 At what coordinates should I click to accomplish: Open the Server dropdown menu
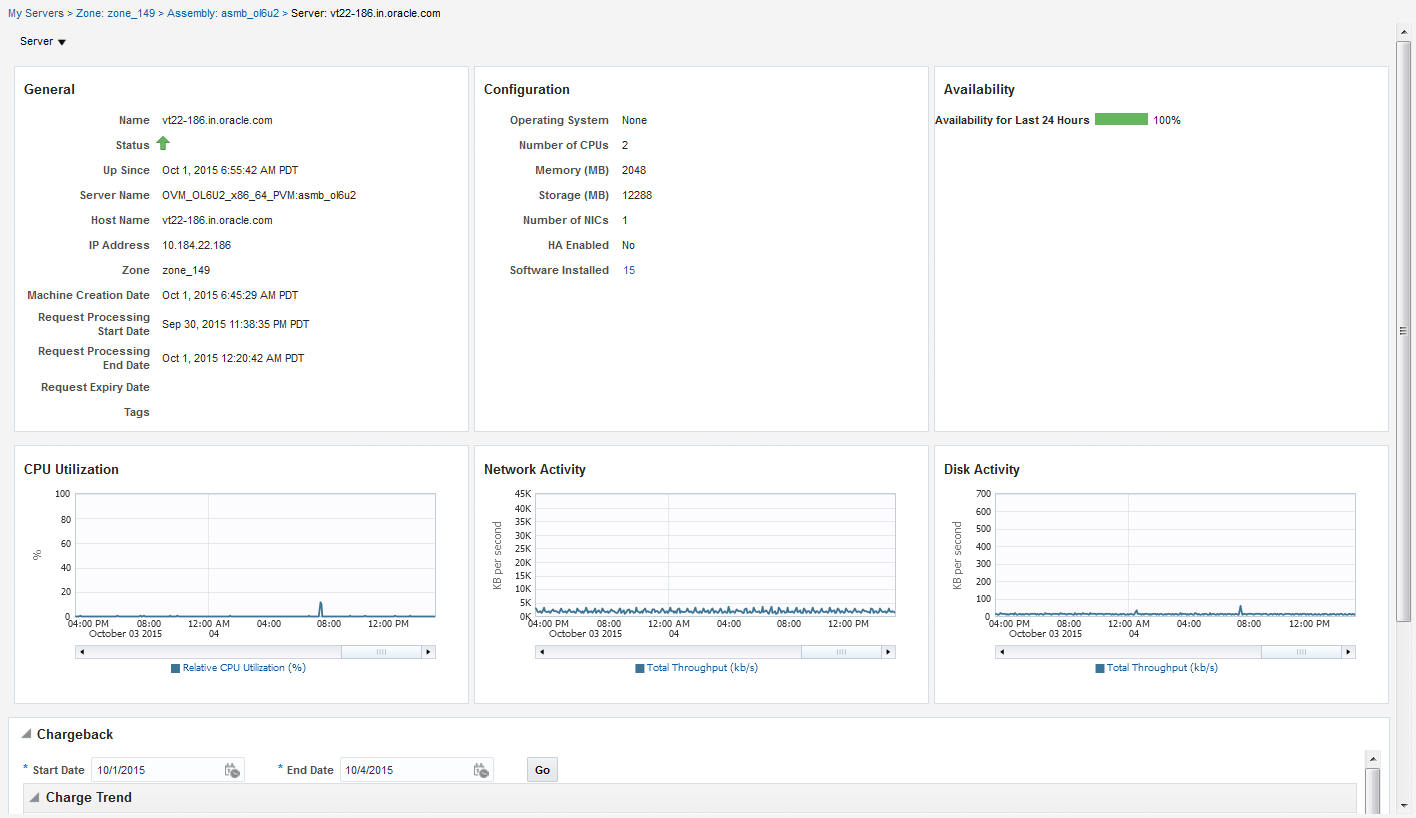43,42
